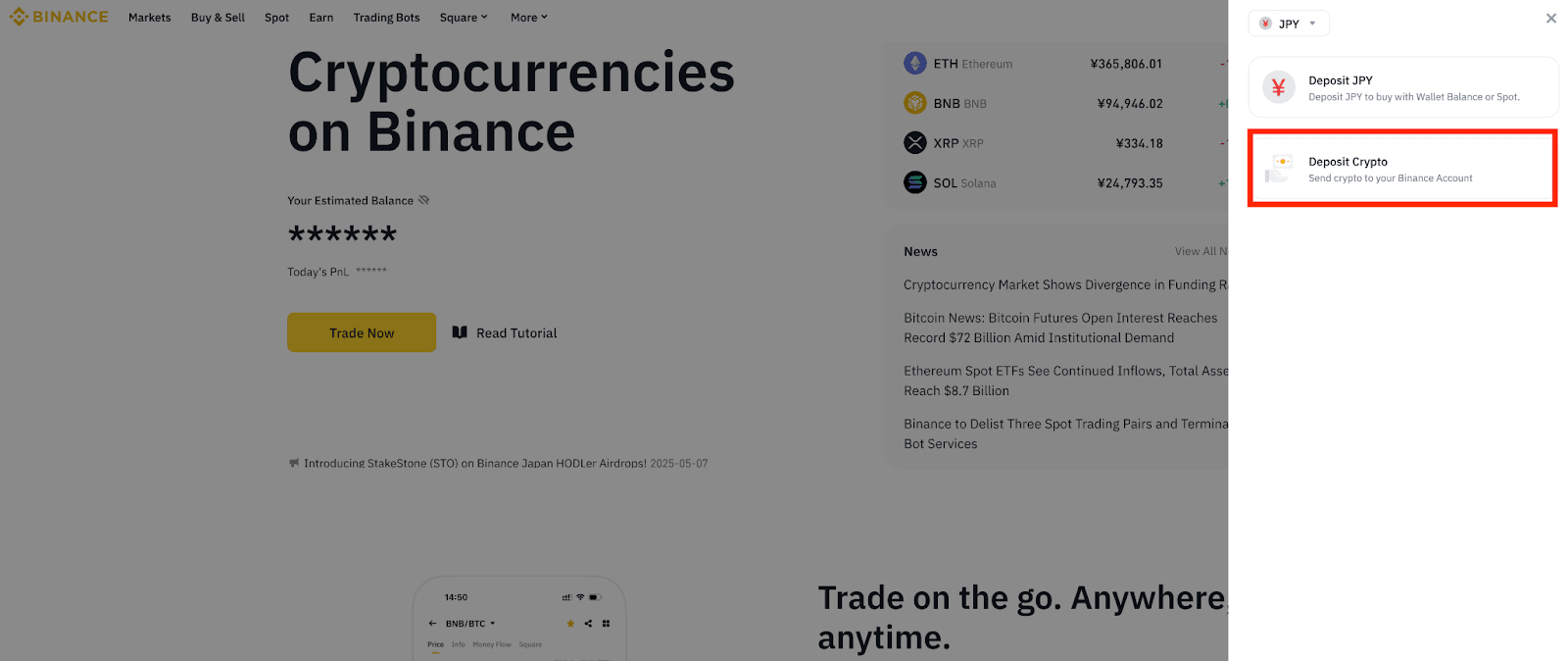Click the XRP coin icon
1568x661 pixels.
pos(915,143)
